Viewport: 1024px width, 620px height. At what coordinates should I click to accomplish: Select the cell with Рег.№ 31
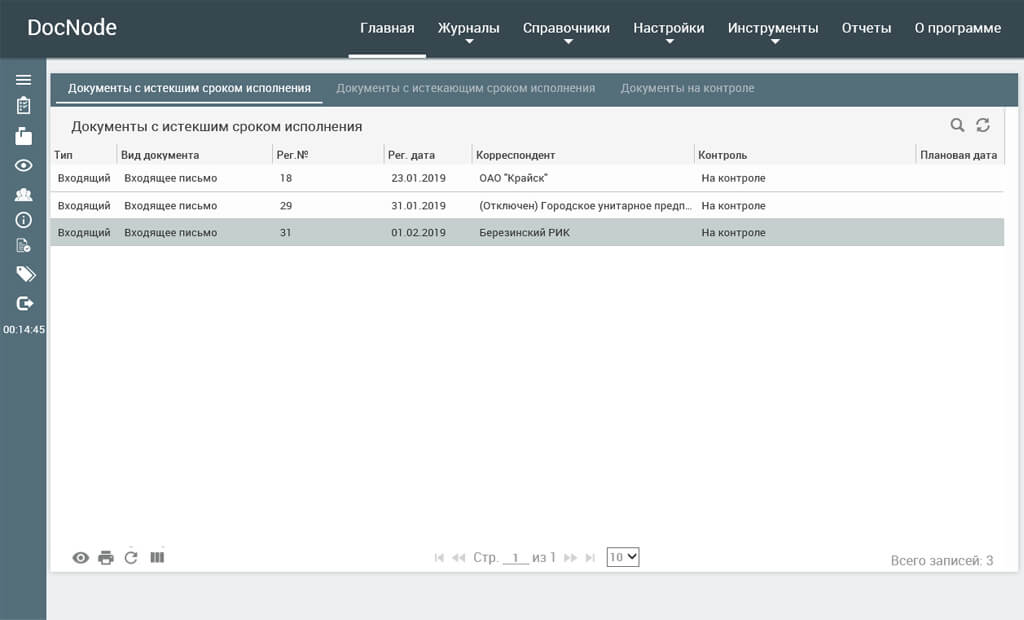point(285,233)
